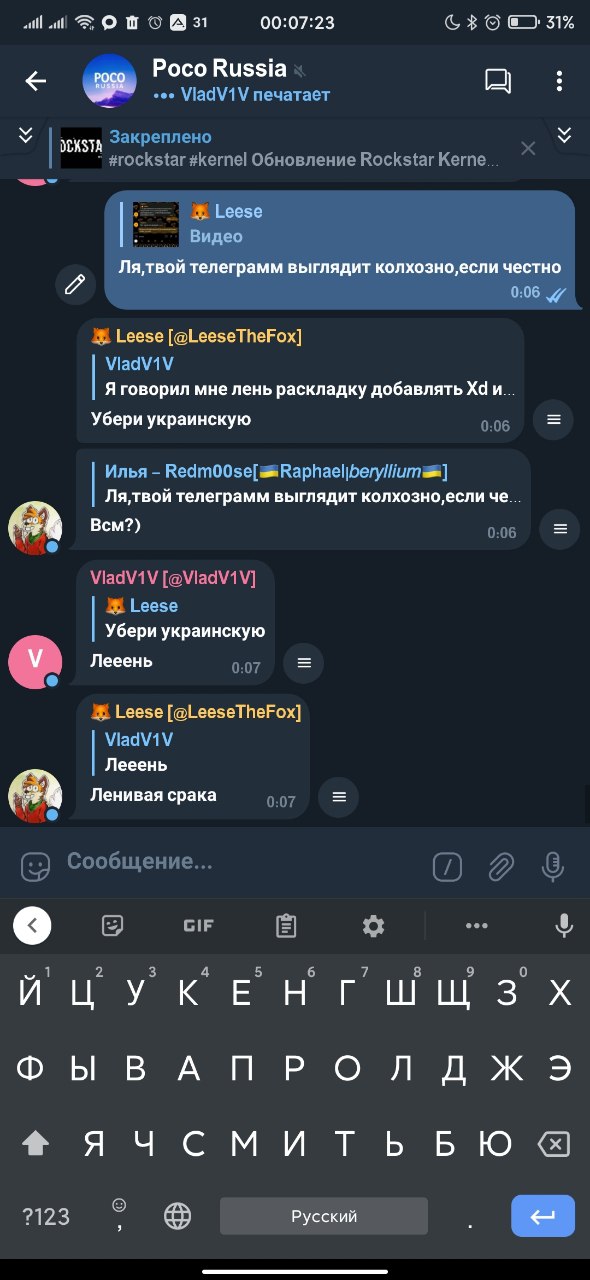Open keyboard clipboard panel
Image resolution: width=590 pixels, height=1280 pixels.
286,926
